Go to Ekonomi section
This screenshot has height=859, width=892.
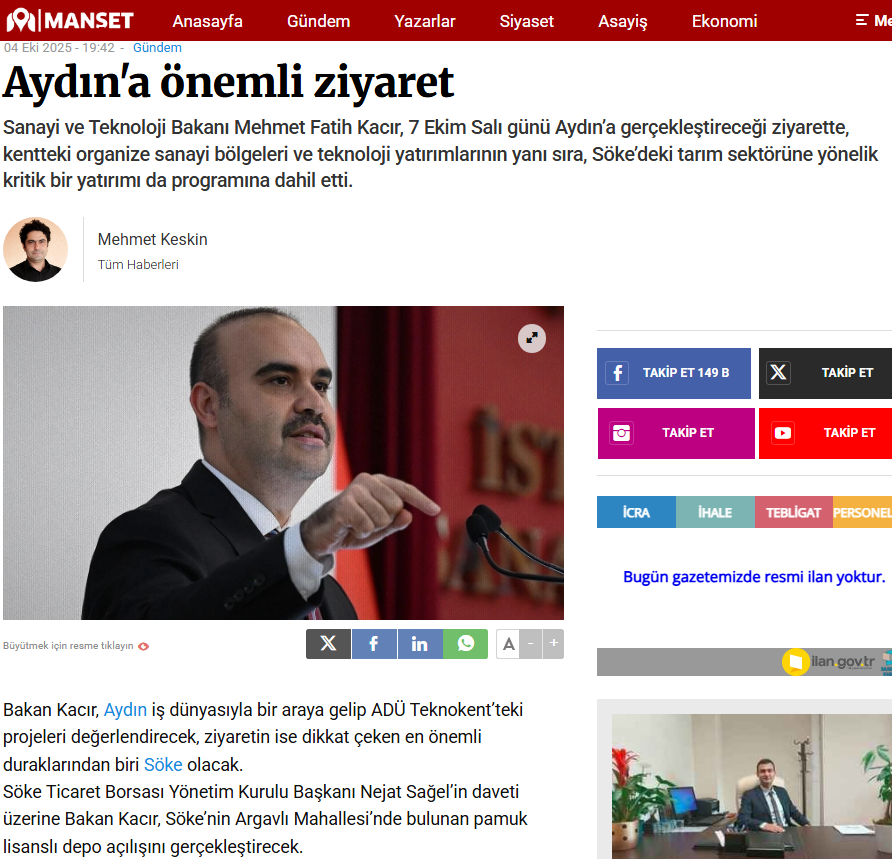click(724, 21)
